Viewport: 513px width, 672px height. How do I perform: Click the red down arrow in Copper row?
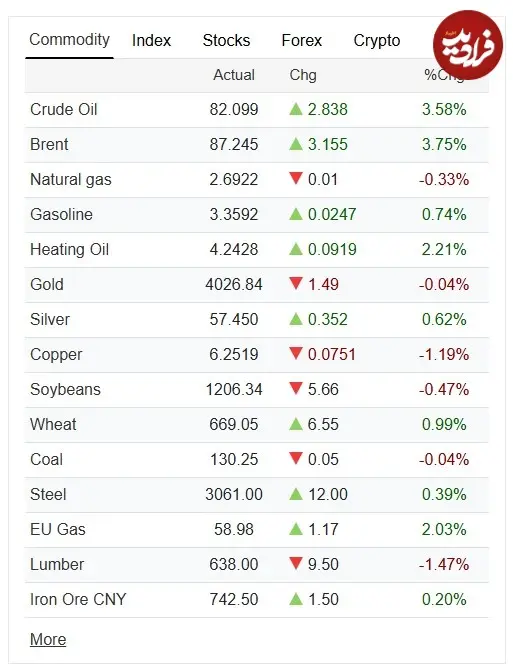pyautogui.click(x=296, y=353)
